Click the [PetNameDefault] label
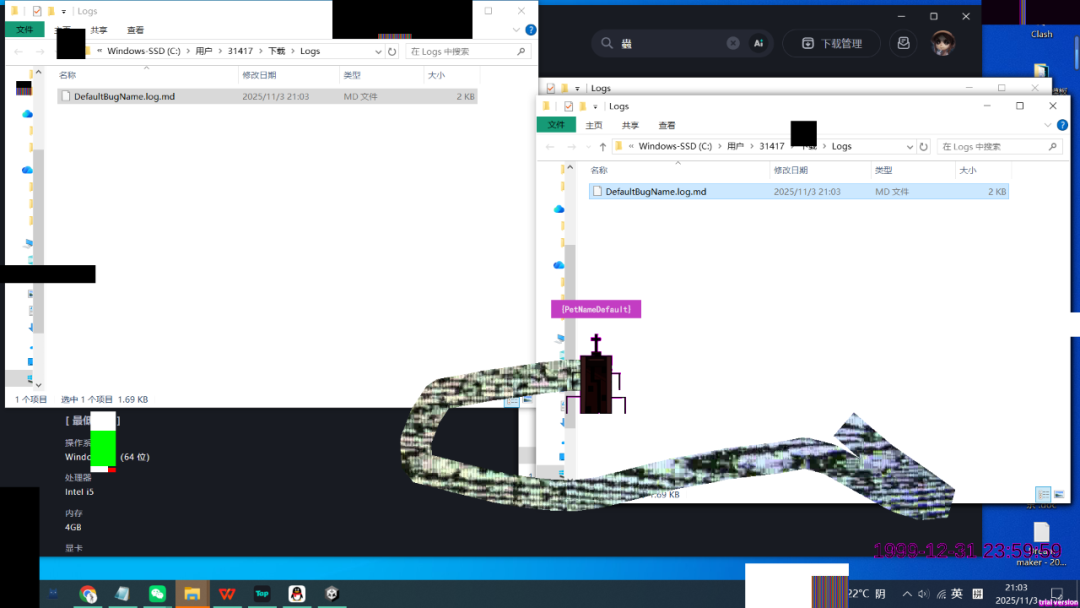1080x608 pixels. click(x=596, y=309)
